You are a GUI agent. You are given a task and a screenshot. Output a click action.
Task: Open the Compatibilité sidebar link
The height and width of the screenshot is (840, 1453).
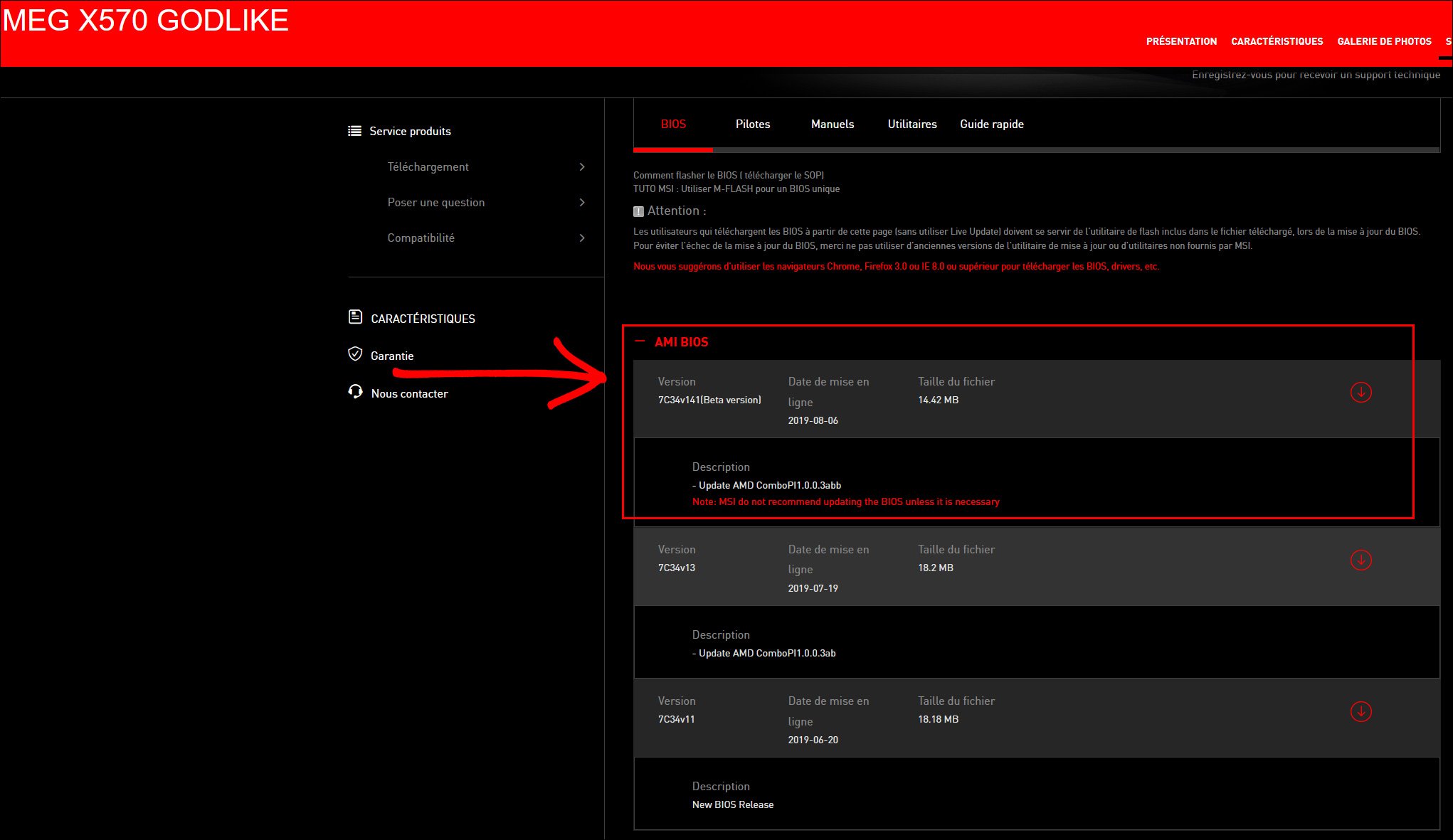coord(421,238)
